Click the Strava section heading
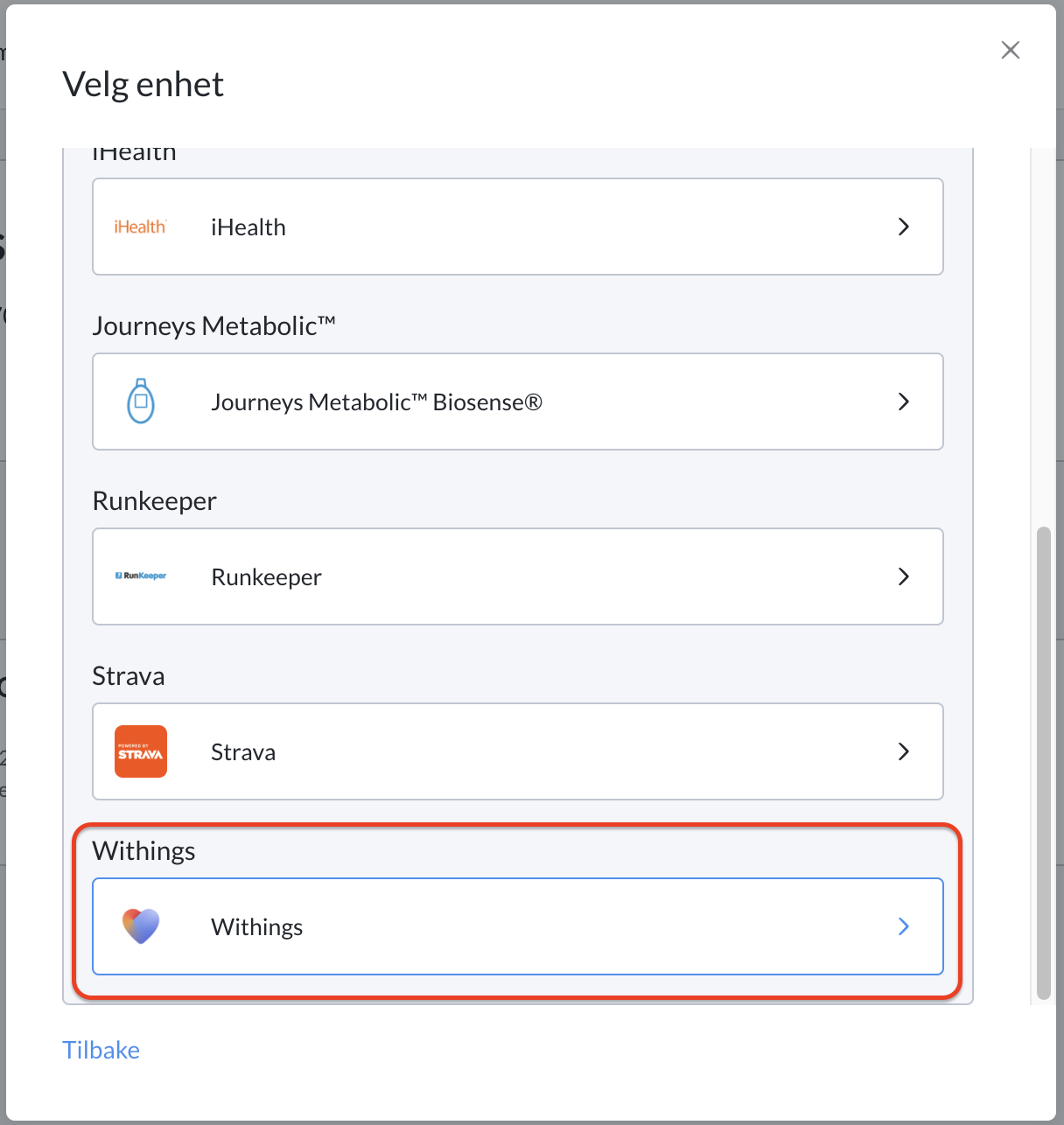Viewport: 1064px width, 1125px height. coord(129,676)
